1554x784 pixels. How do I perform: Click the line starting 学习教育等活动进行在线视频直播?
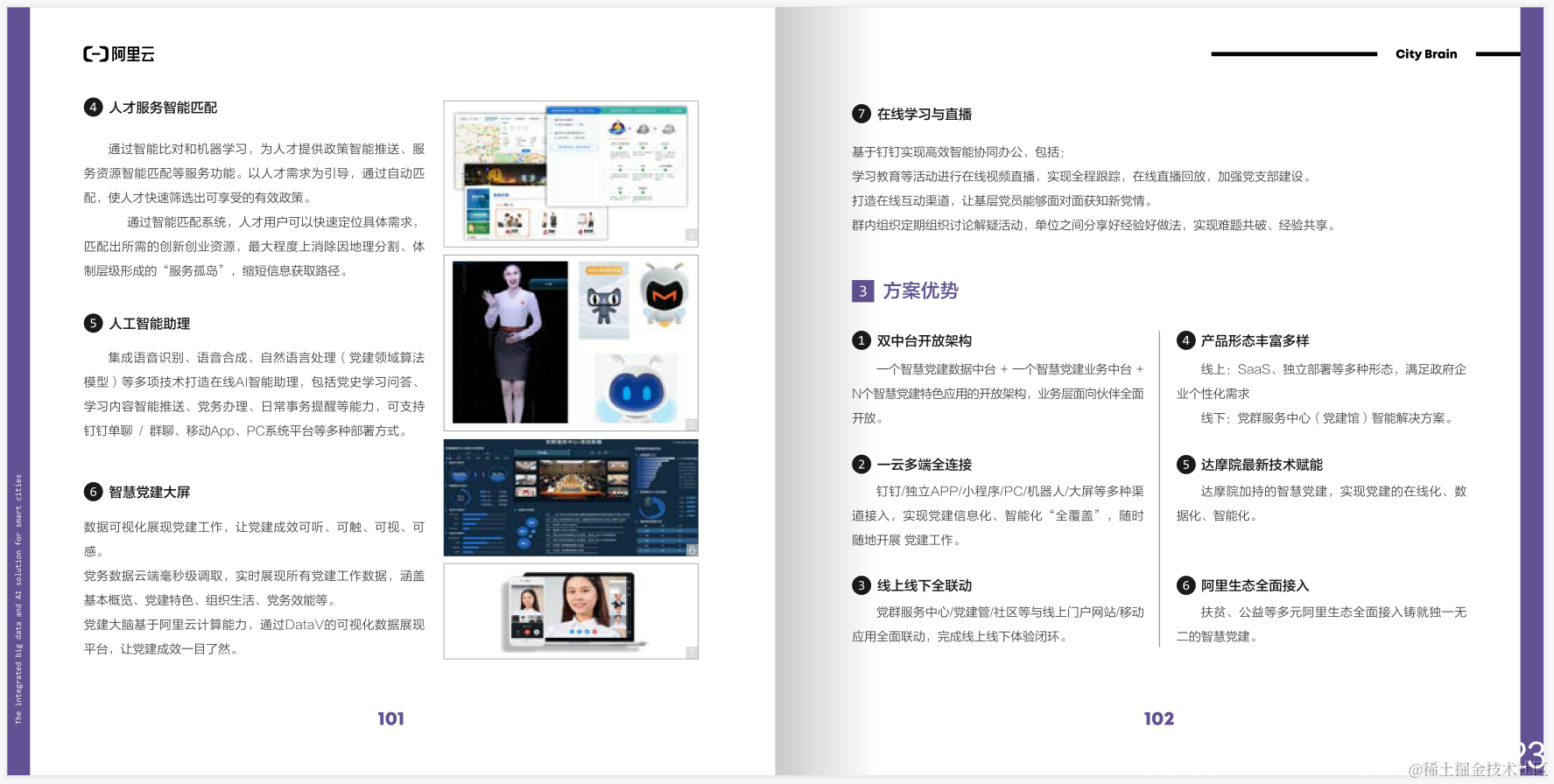tap(1083, 177)
